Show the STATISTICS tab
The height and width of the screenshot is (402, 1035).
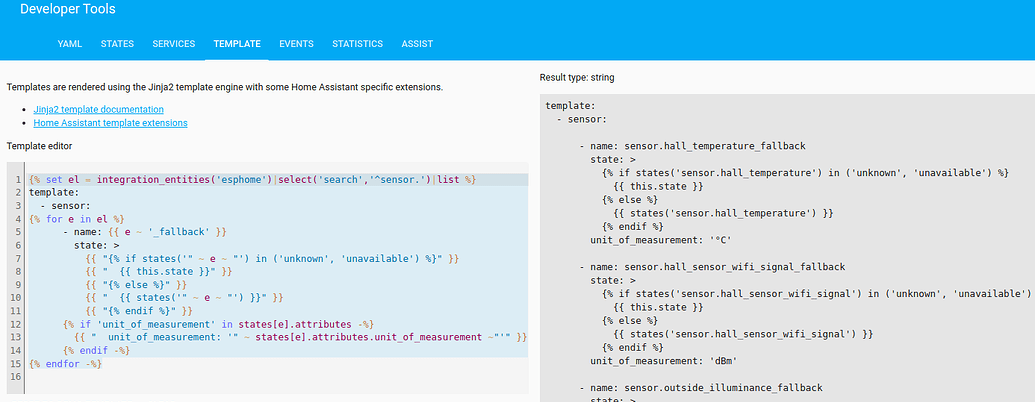point(357,44)
